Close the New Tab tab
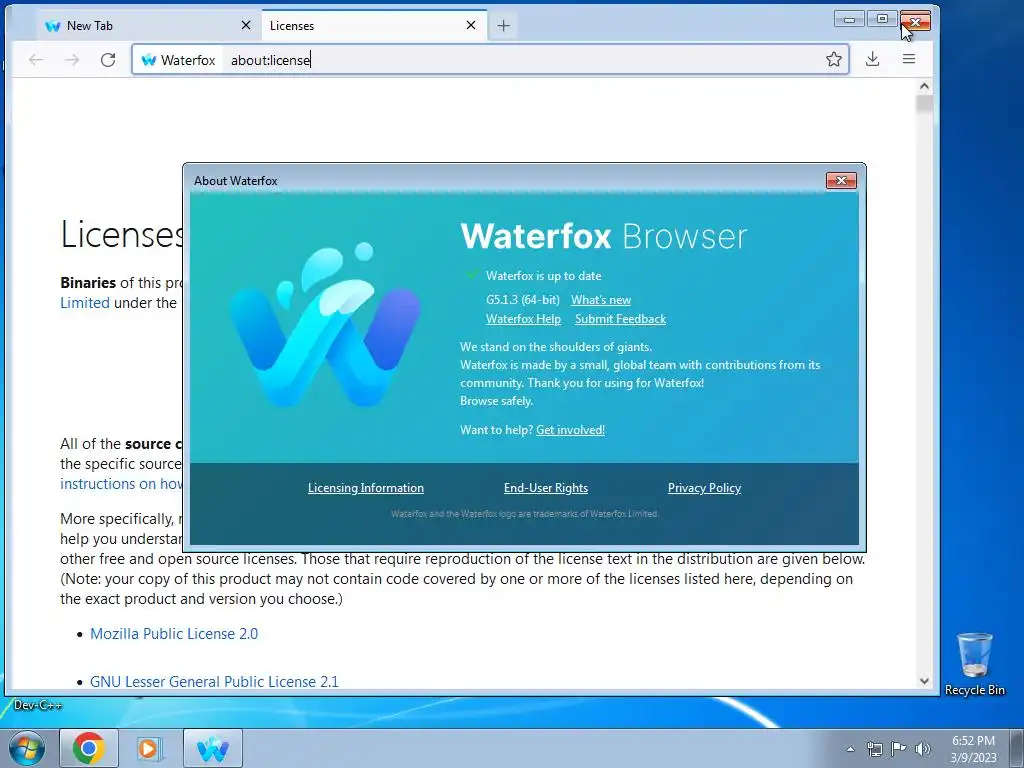This screenshot has width=1024, height=768. [246, 25]
